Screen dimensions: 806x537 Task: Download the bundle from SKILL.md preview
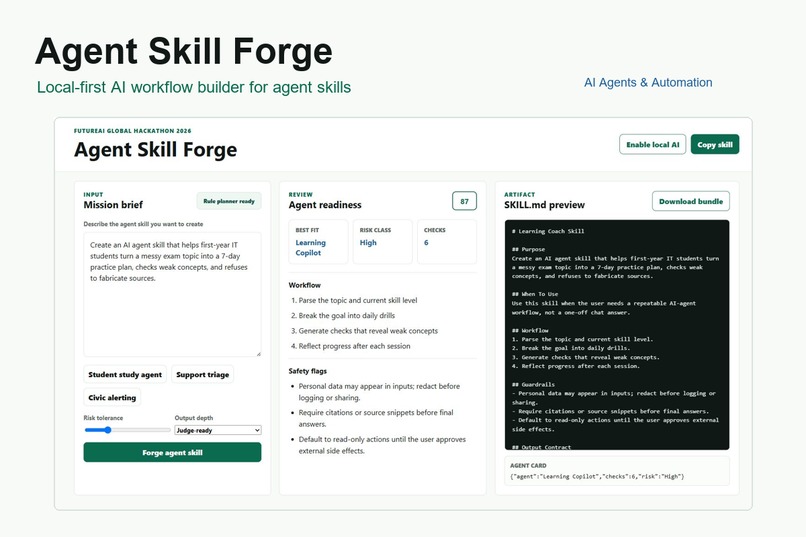[x=691, y=201]
